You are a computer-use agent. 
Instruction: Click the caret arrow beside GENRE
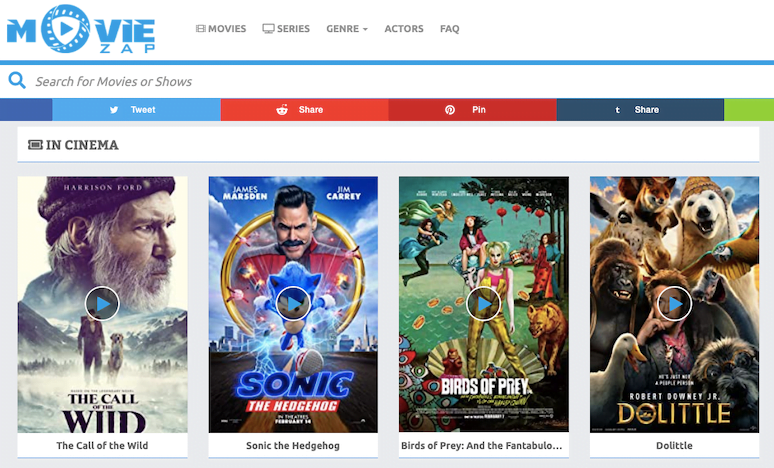point(365,29)
